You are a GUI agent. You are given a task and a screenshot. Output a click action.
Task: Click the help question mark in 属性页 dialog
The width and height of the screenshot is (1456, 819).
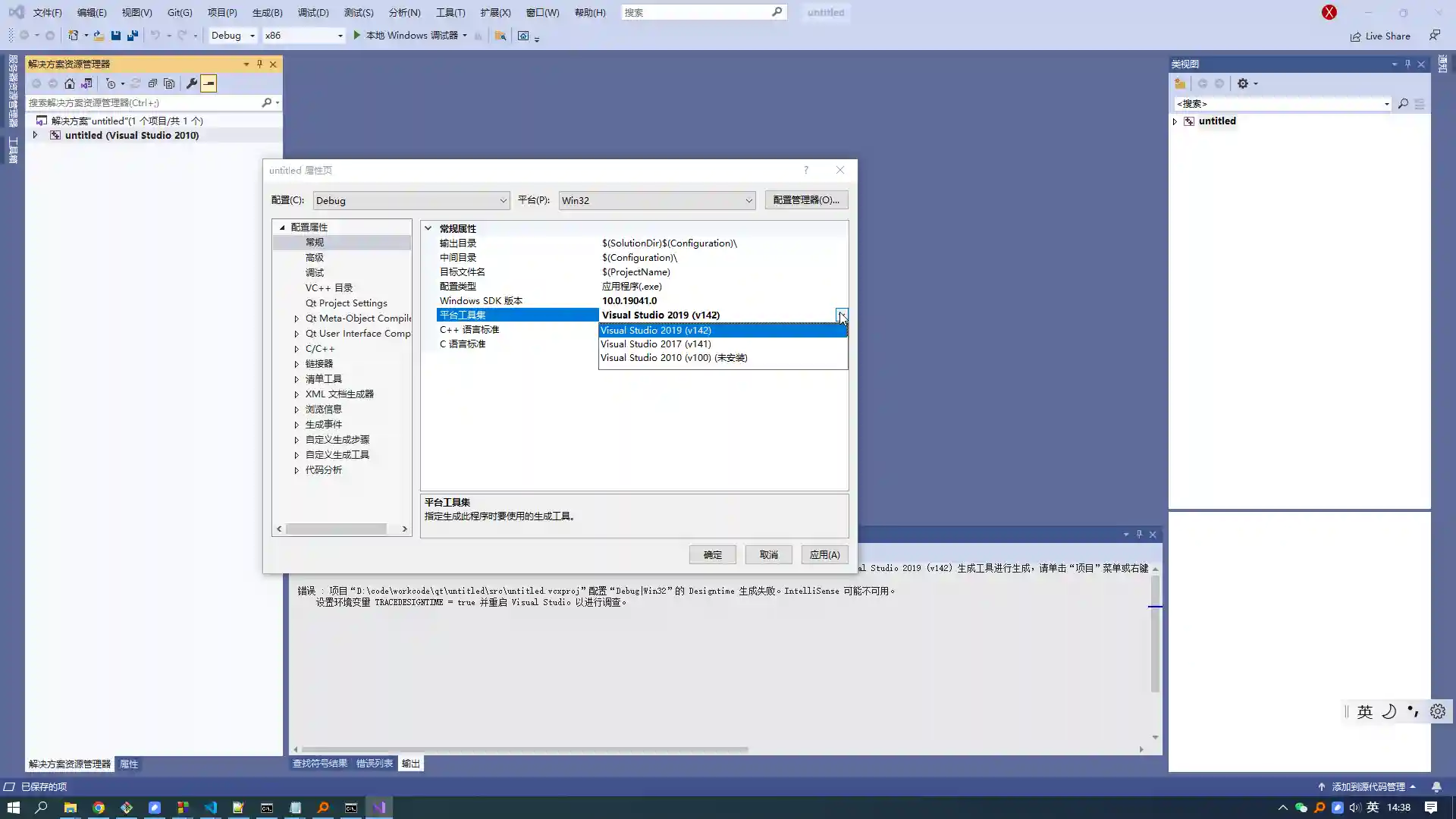pos(806,170)
